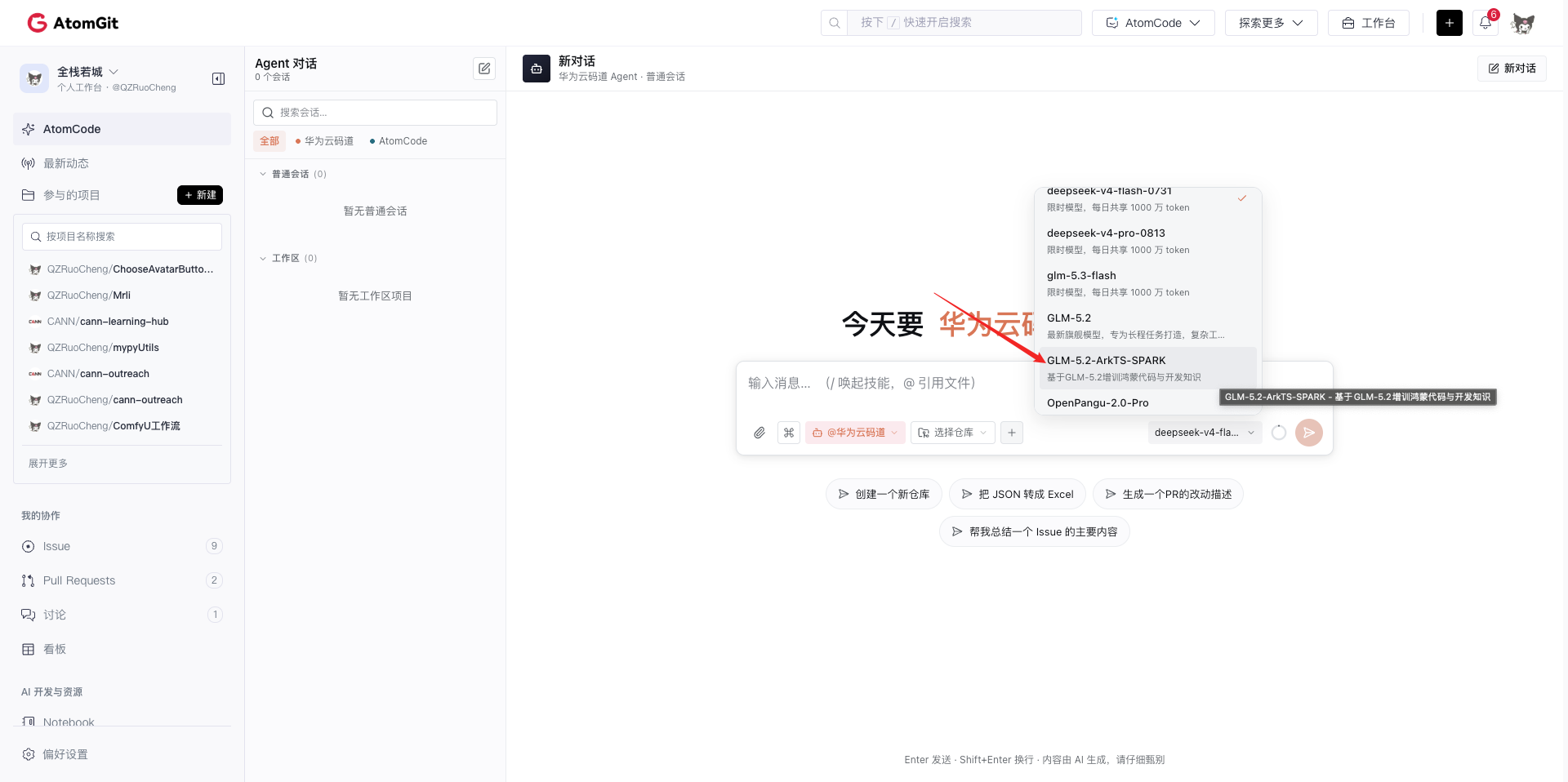Open the 选择仓库 dropdown
This screenshot has width=1568, height=782.
click(953, 433)
